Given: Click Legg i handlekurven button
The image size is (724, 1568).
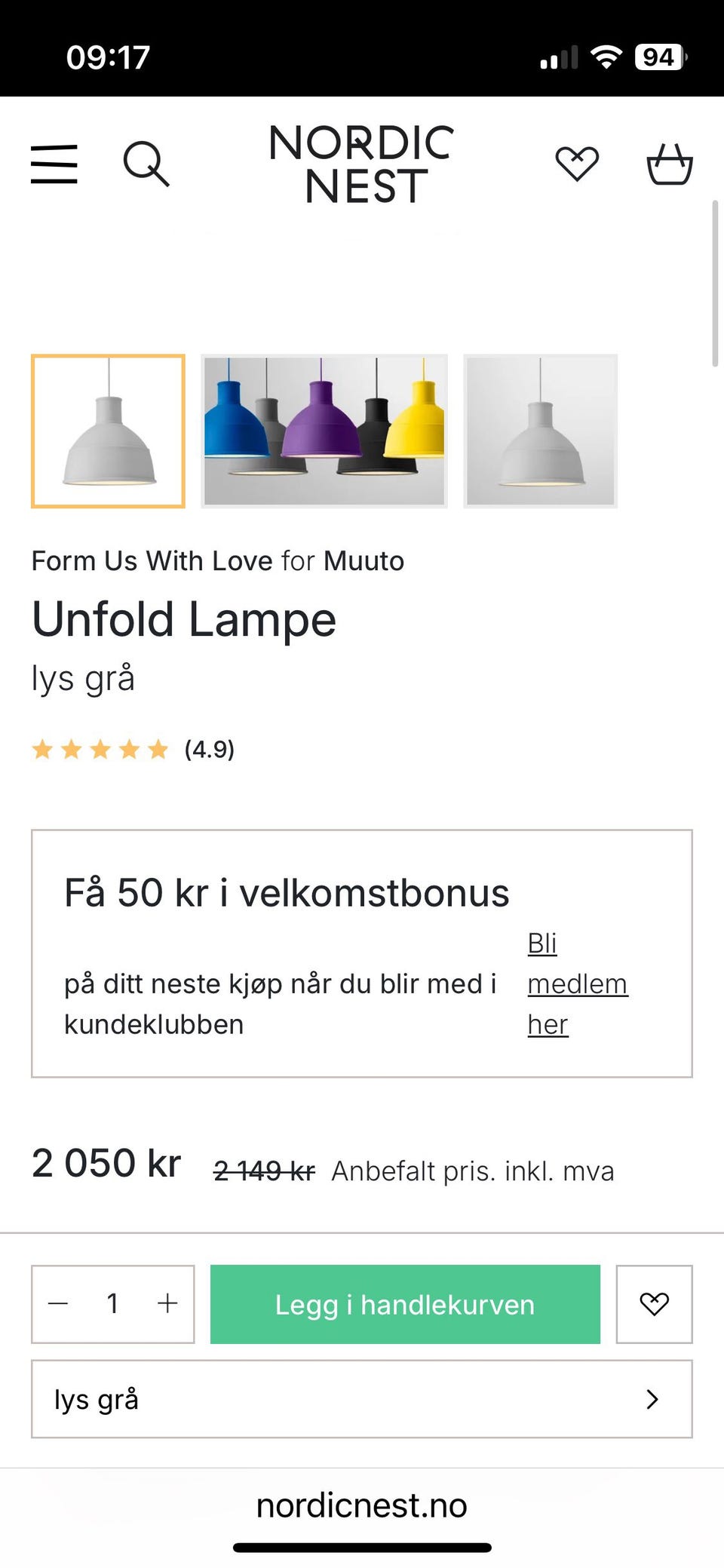Looking at the screenshot, I should pyautogui.click(x=404, y=1304).
